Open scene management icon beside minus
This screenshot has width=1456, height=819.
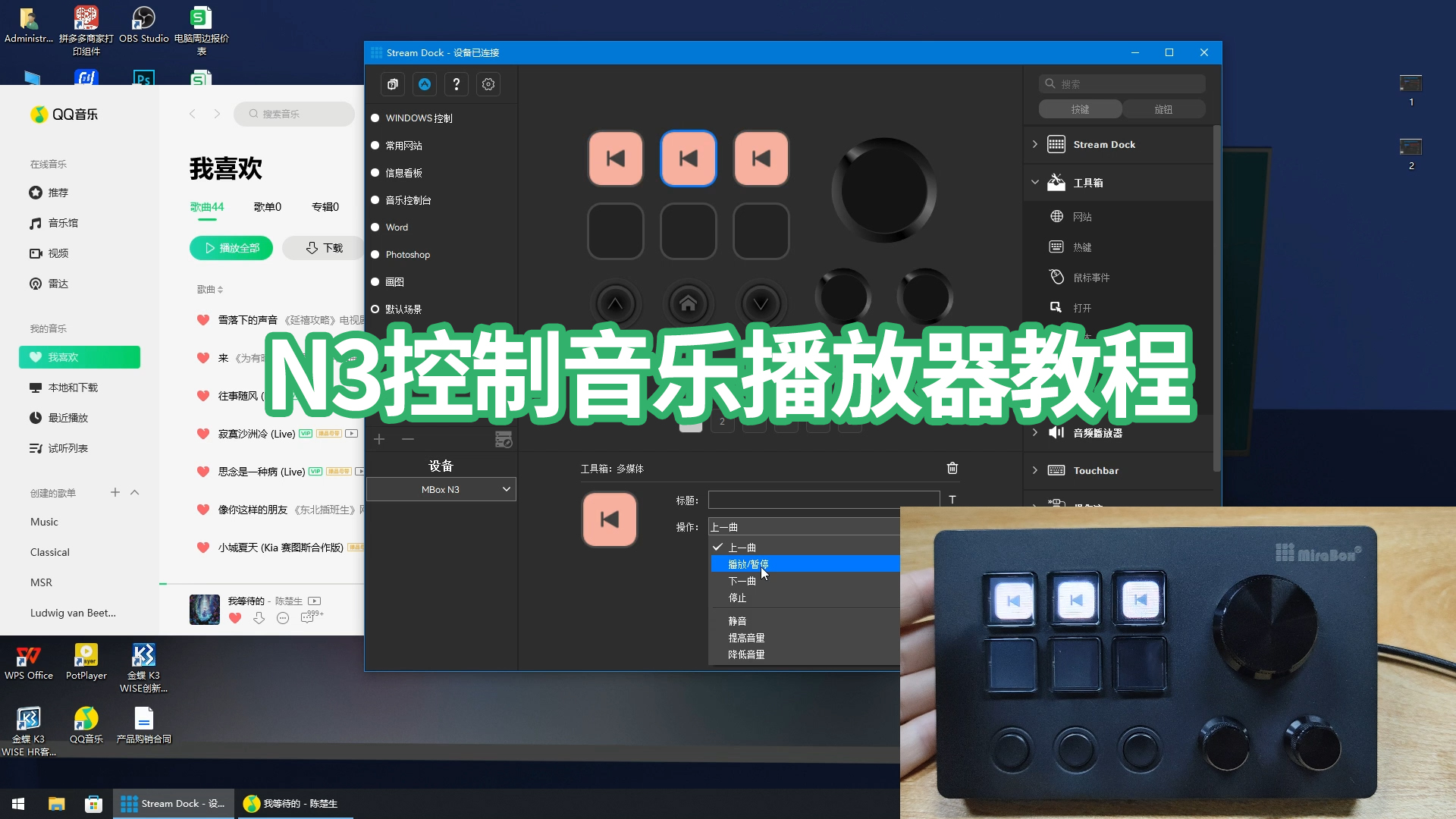504,439
